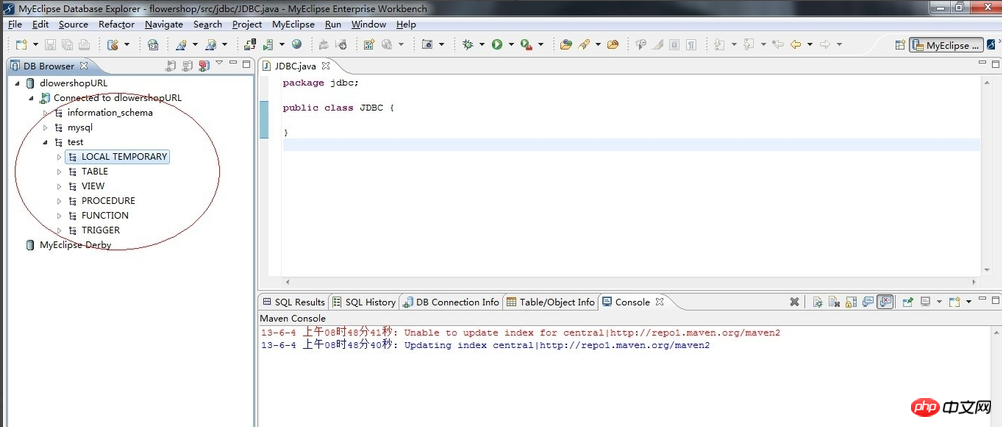Viewport: 1002px width, 427px height.
Task: Expand the TABLE node under test
Action: (59, 172)
